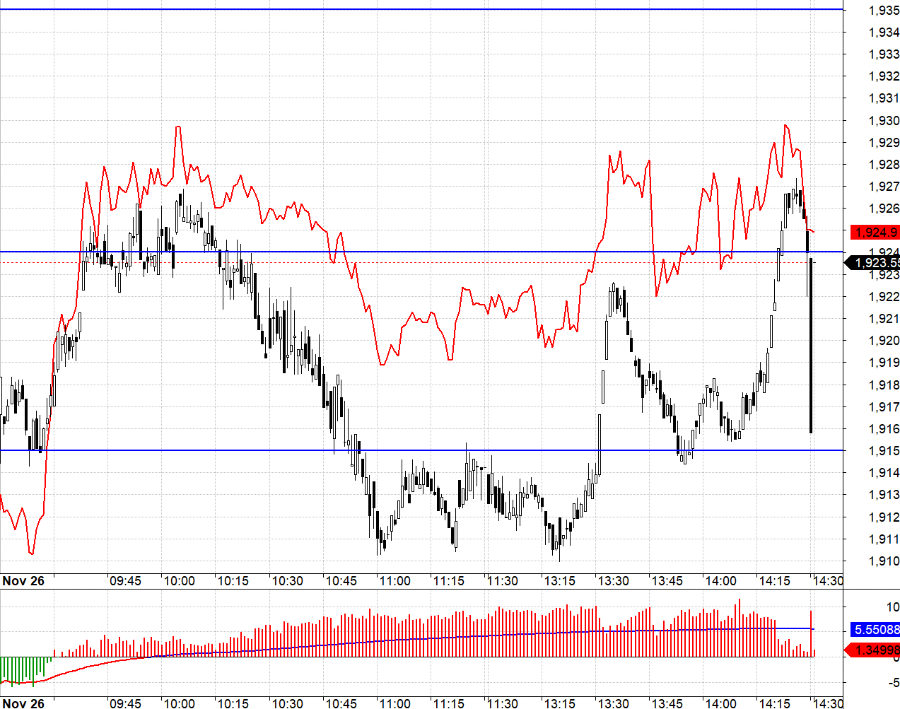Click the 11:30 time label on main chart axis

tap(502, 581)
